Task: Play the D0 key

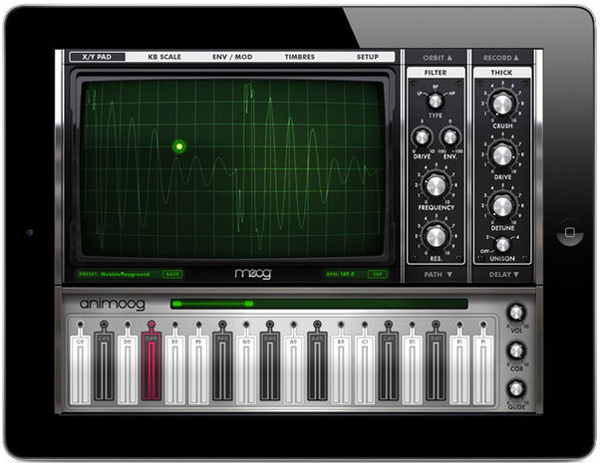Action: click(127, 369)
